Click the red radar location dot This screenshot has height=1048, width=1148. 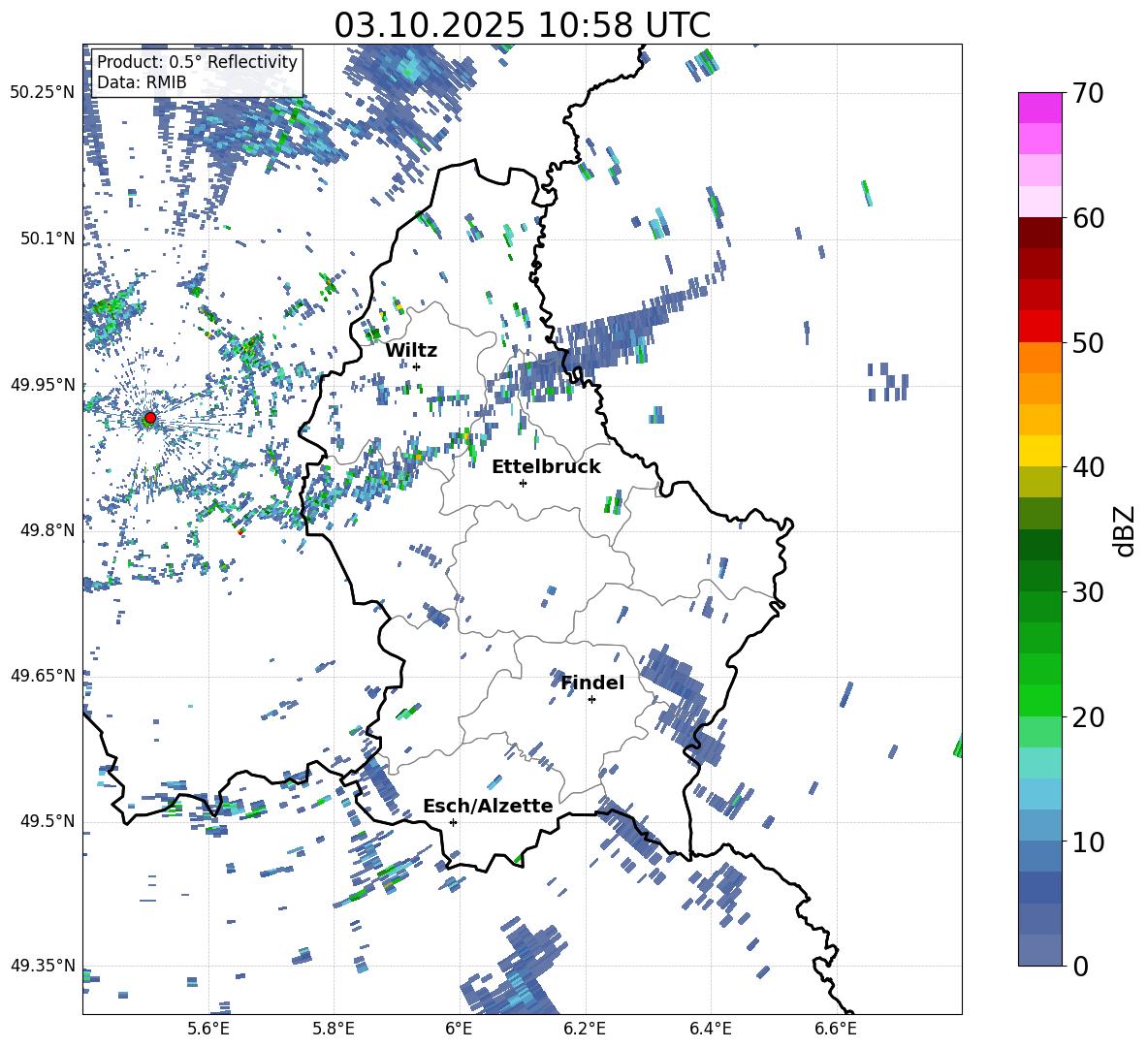150,418
